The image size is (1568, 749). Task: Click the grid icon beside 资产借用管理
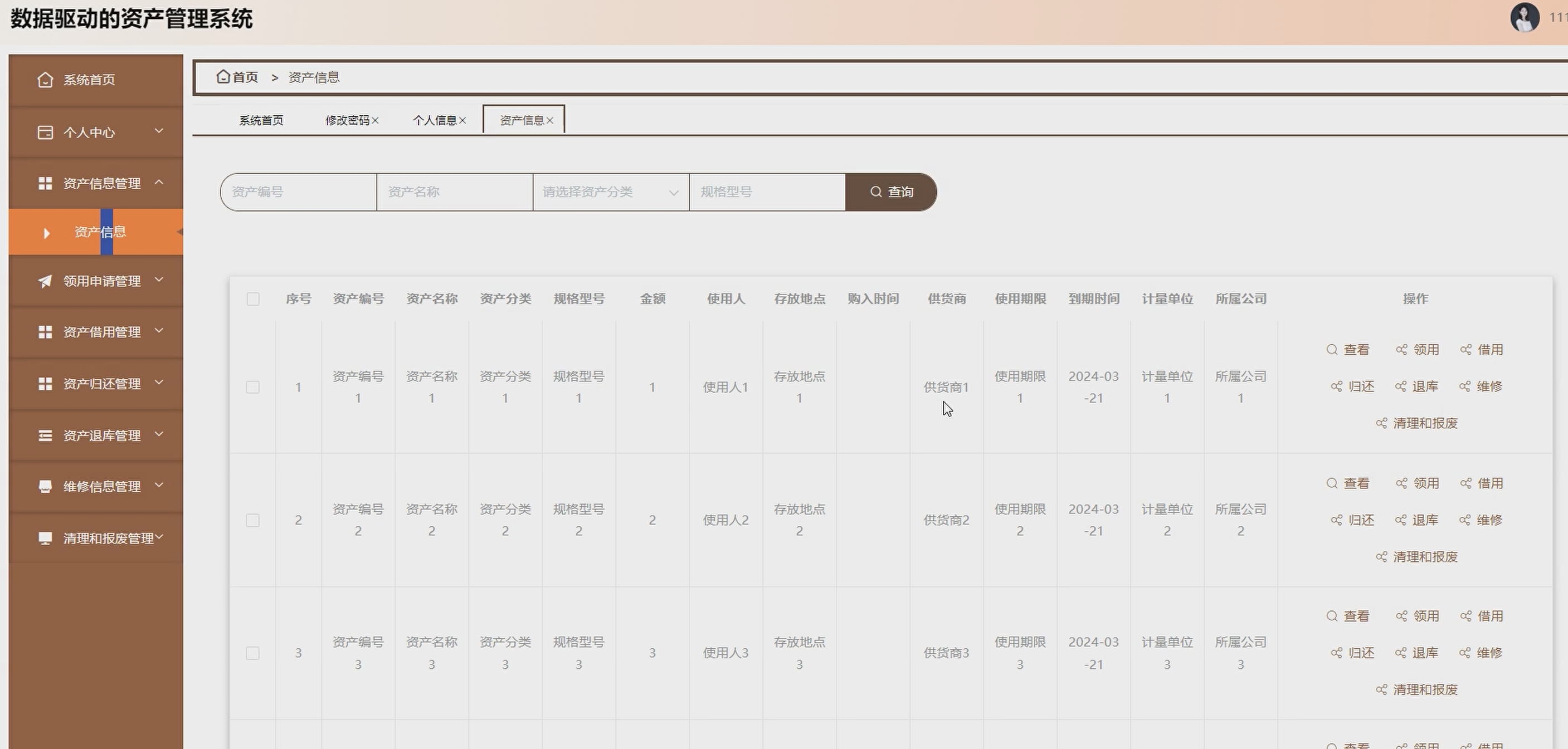45,331
